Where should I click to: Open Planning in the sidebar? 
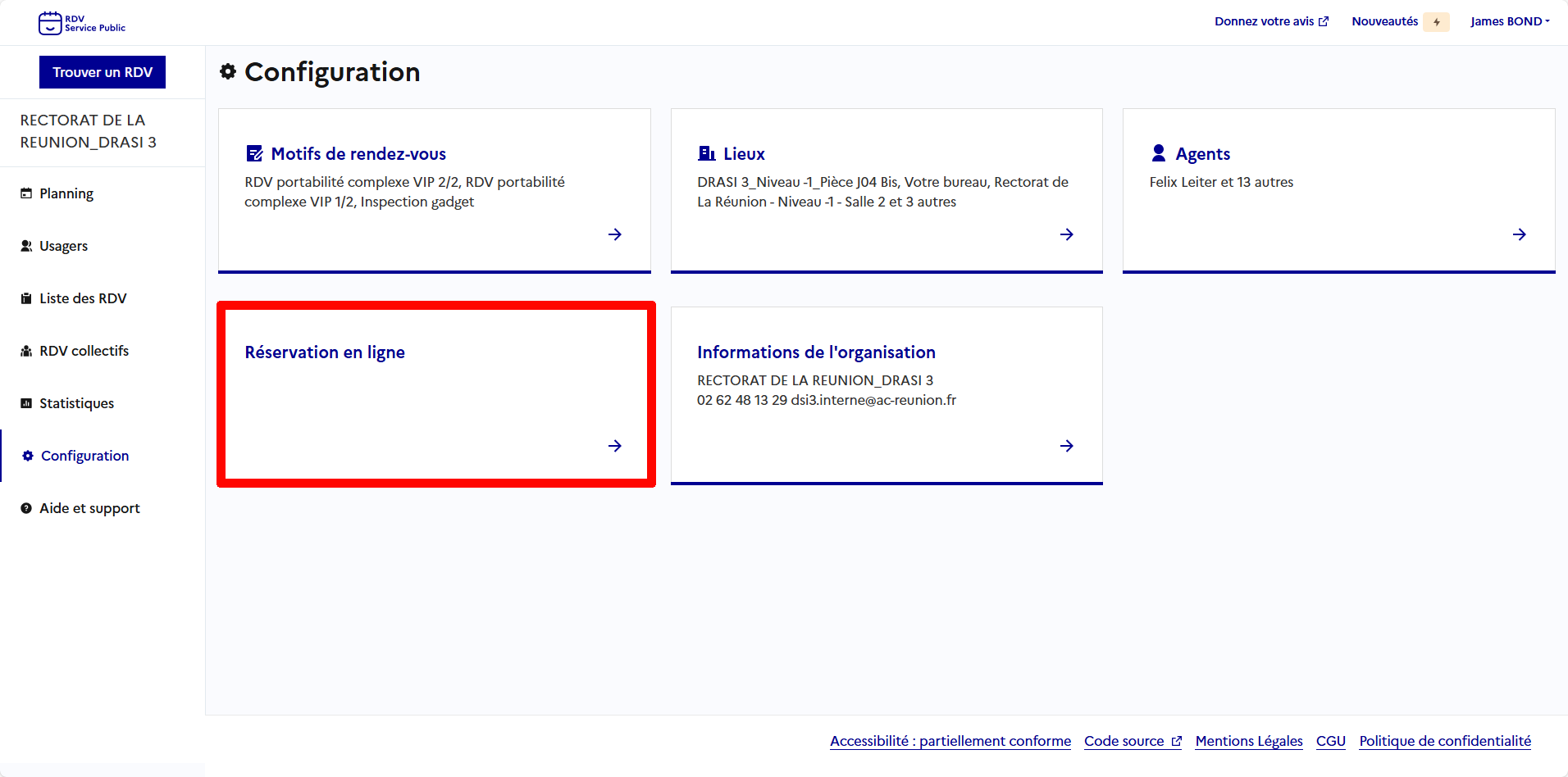pyautogui.click(x=66, y=193)
